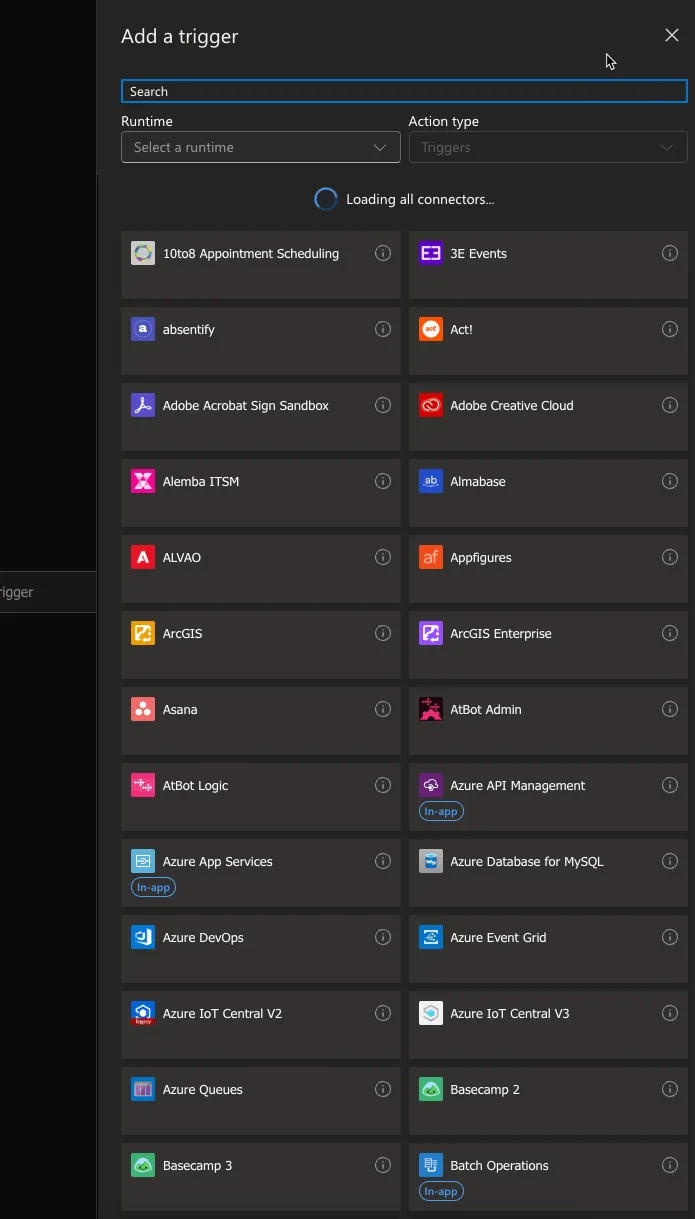
Task: Pick the Azure Event Grid icon
Action: click(x=431, y=938)
